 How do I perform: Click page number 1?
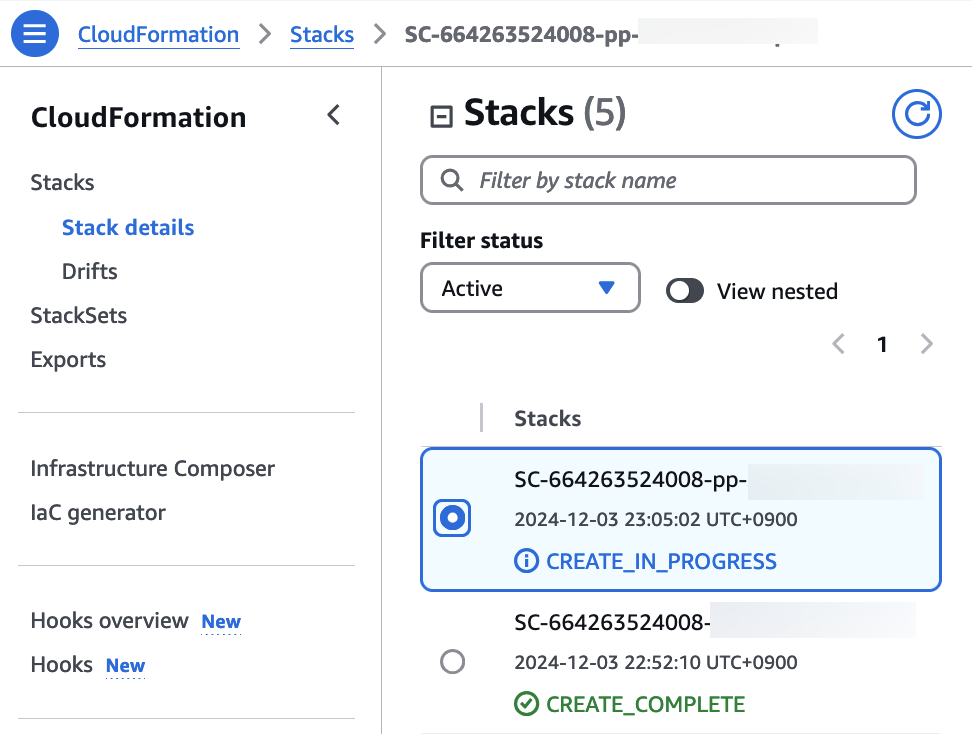882,344
